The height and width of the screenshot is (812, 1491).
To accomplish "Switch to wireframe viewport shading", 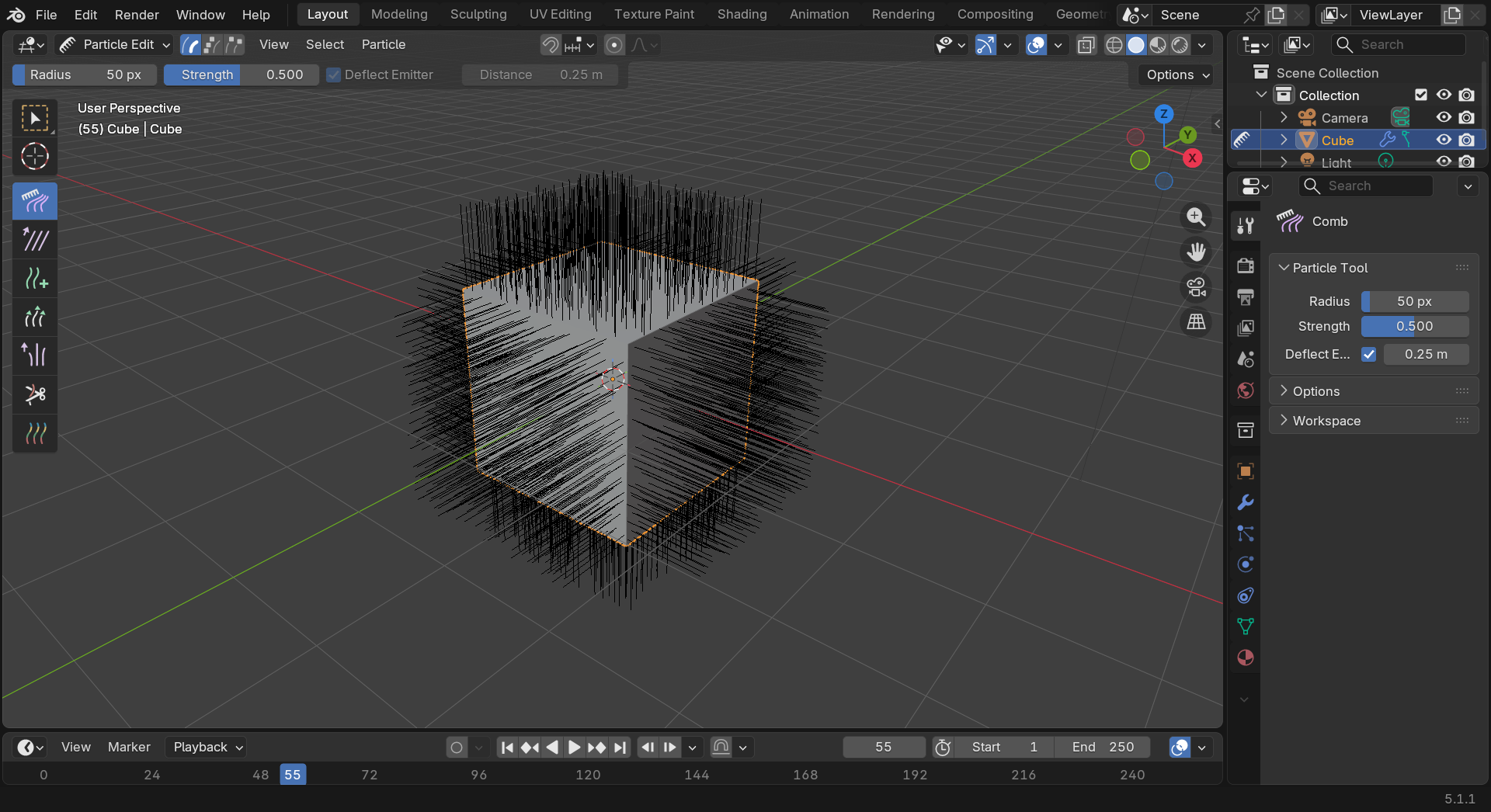I will [1114, 45].
